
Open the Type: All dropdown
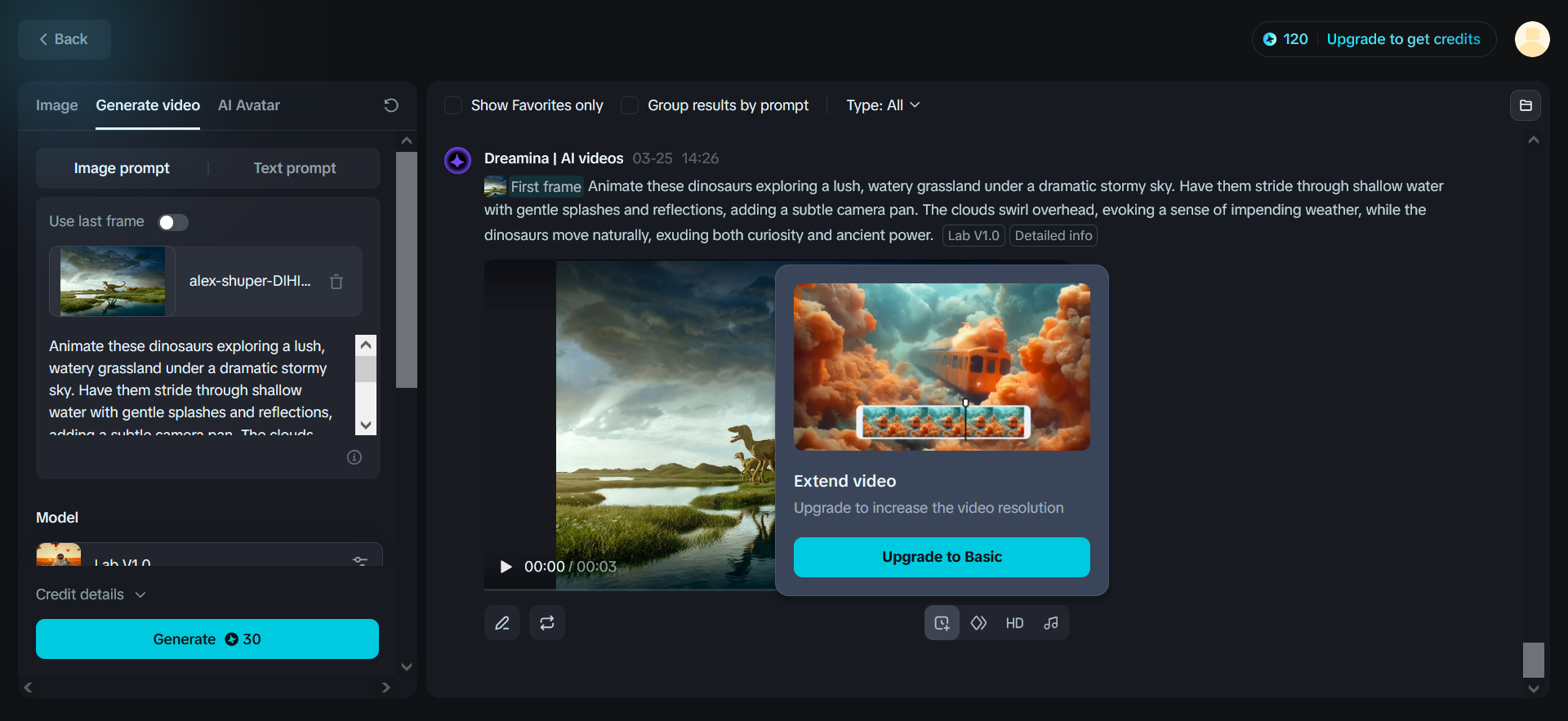click(x=883, y=105)
